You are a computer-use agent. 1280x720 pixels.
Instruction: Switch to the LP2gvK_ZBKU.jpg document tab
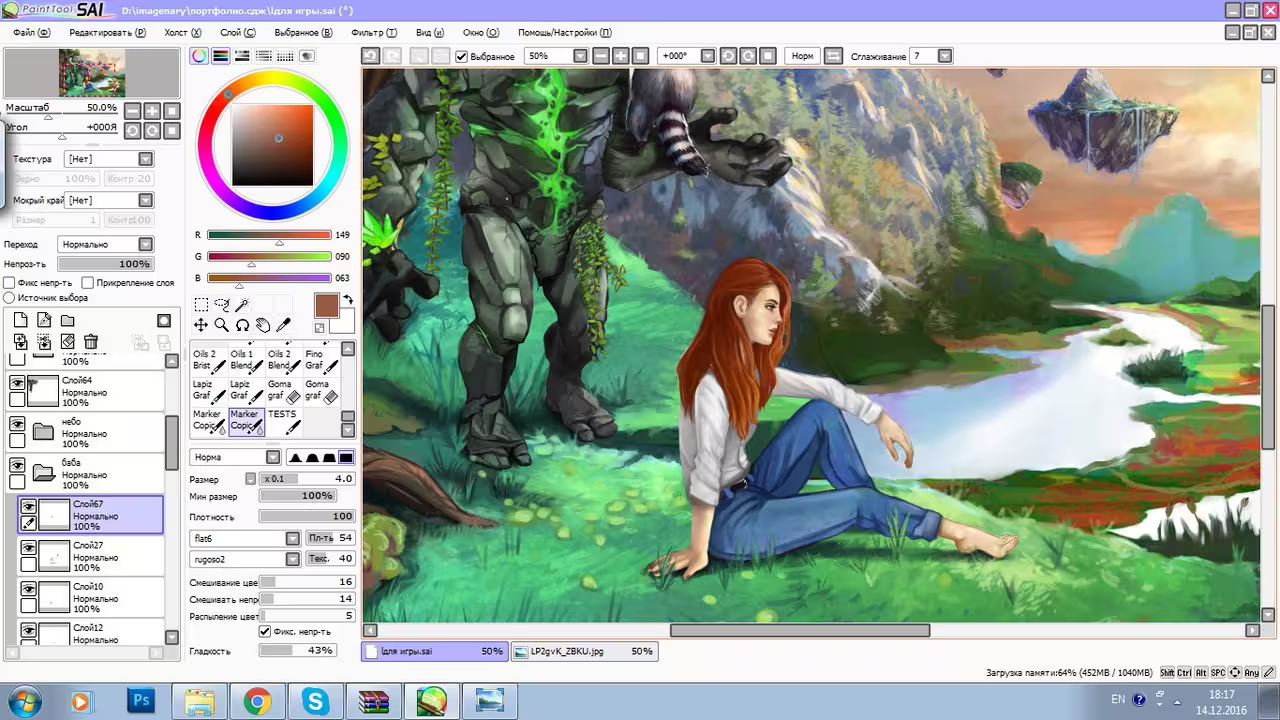coord(583,651)
